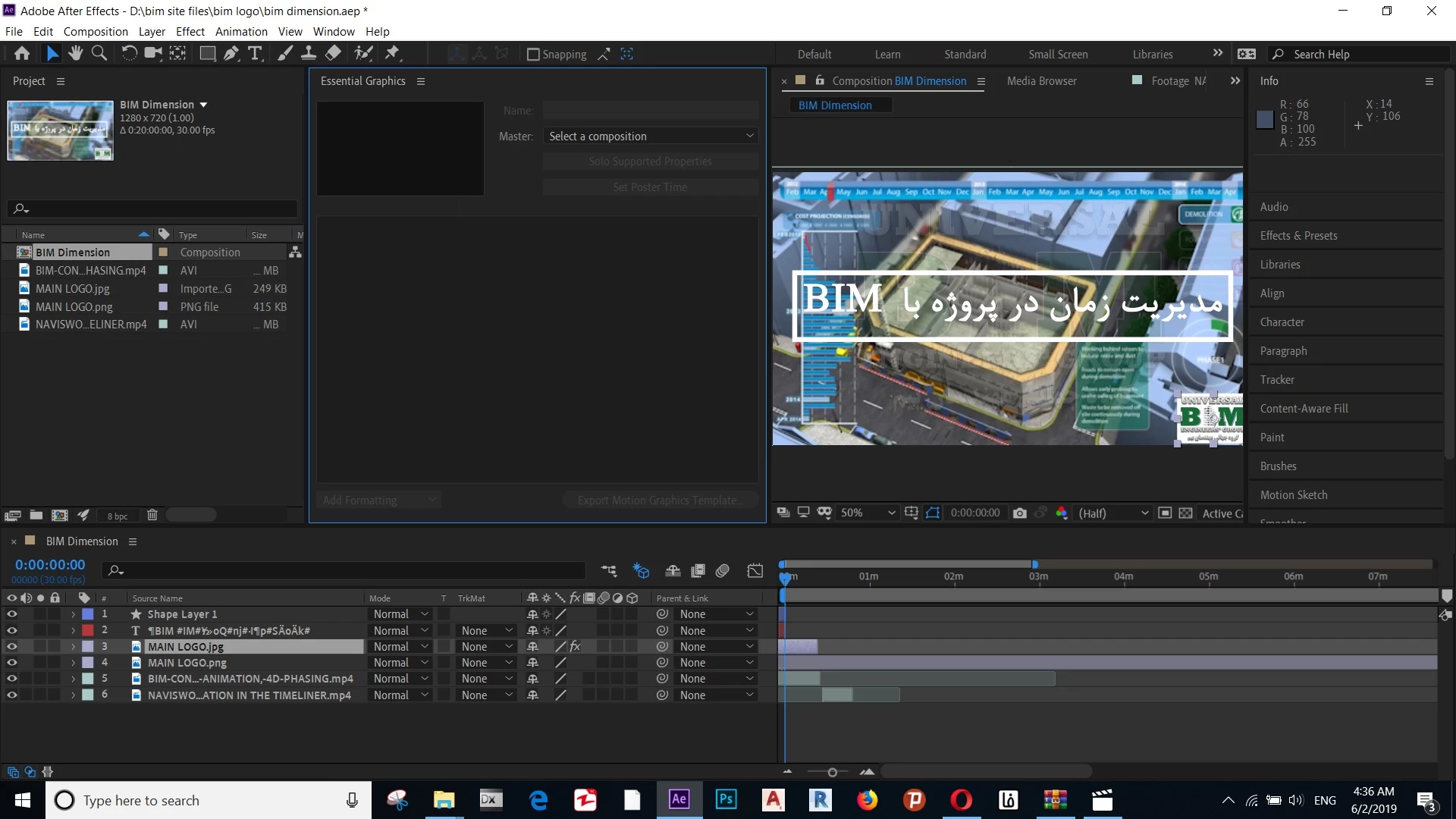Open the Master composition dropdown
The image size is (1456, 819).
point(651,136)
